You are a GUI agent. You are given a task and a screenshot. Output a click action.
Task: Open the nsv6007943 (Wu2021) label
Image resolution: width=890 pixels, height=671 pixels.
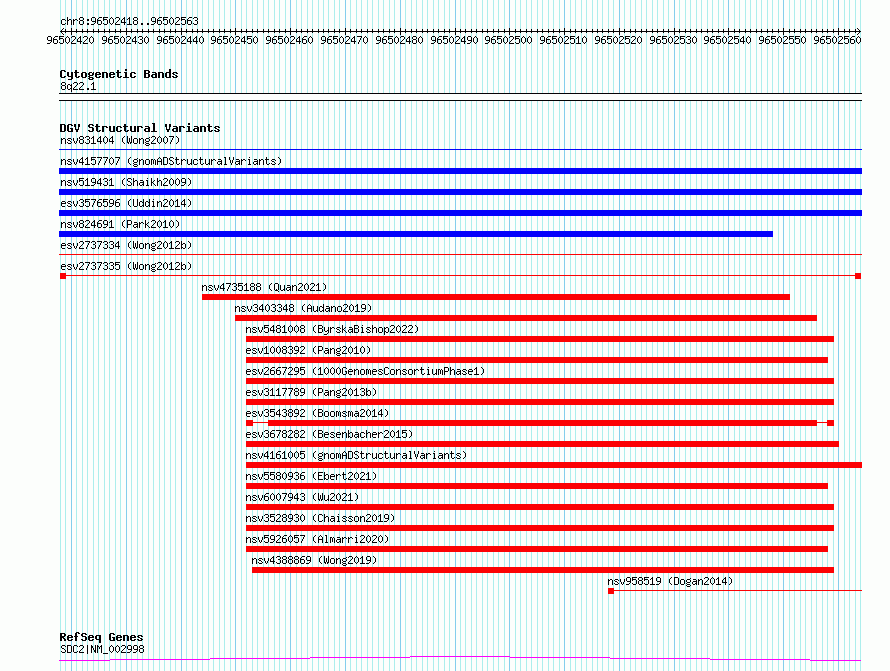coord(303,497)
